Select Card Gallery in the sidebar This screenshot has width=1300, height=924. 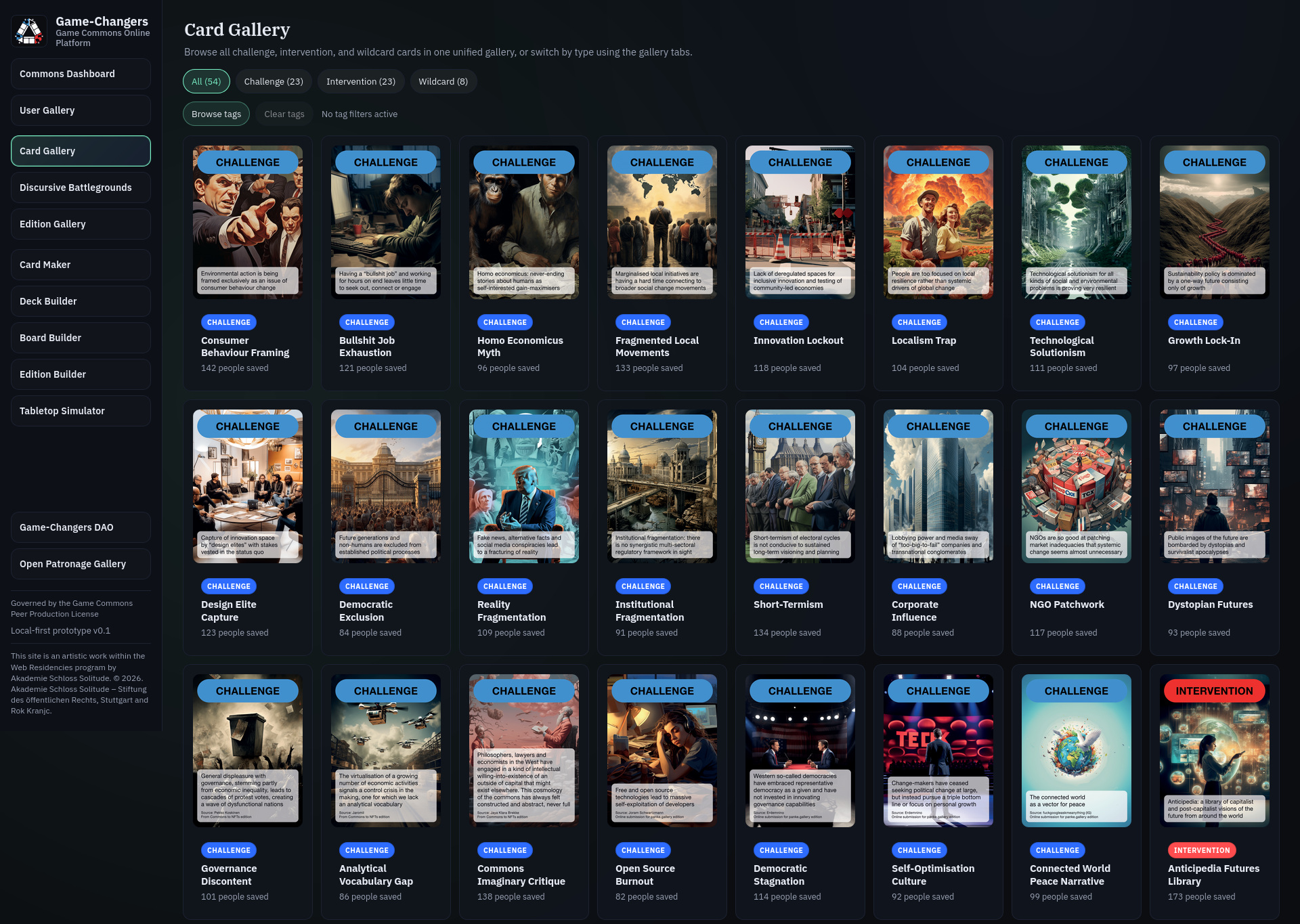click(x=81, y=151)
